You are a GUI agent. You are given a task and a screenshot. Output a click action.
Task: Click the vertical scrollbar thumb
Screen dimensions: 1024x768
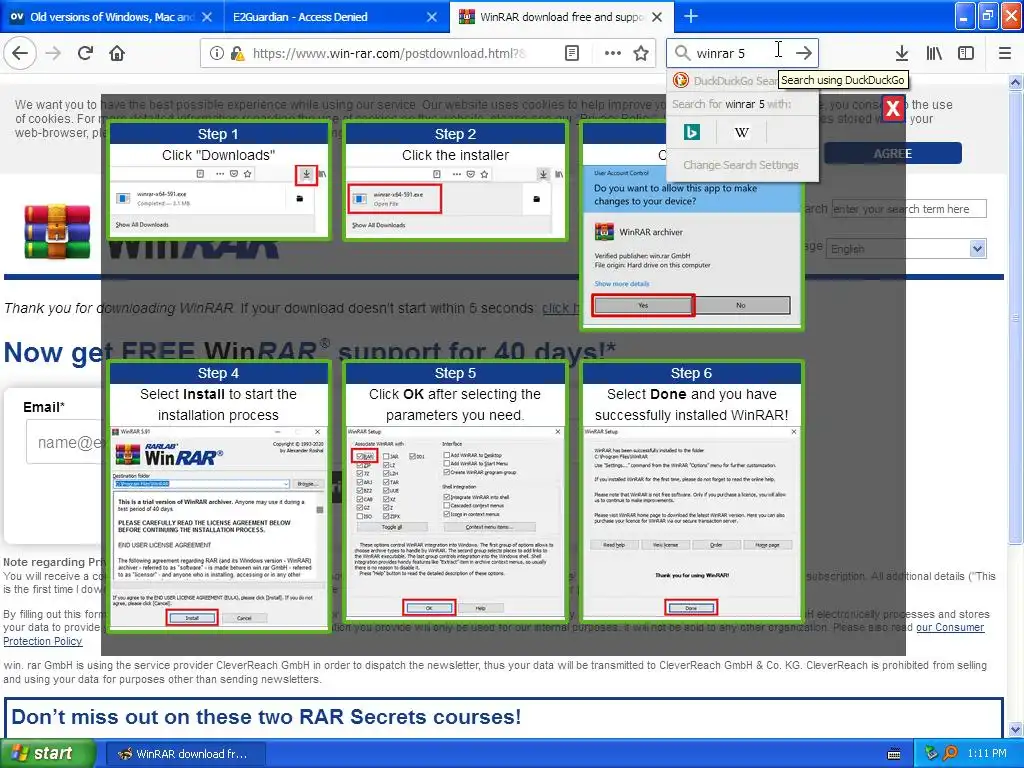pos(1015,316)
